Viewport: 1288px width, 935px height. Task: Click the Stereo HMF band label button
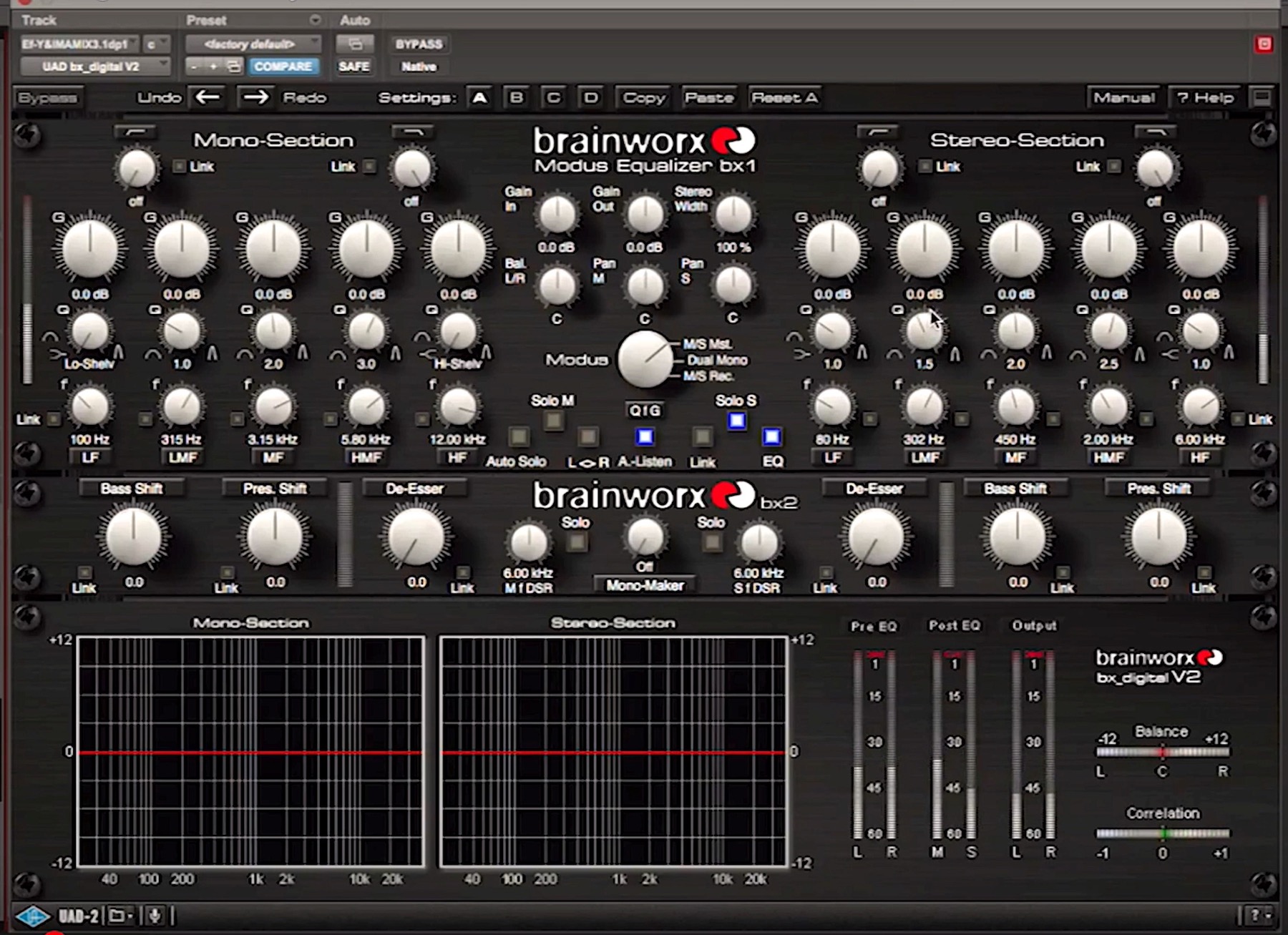(x=1108, y=457)
